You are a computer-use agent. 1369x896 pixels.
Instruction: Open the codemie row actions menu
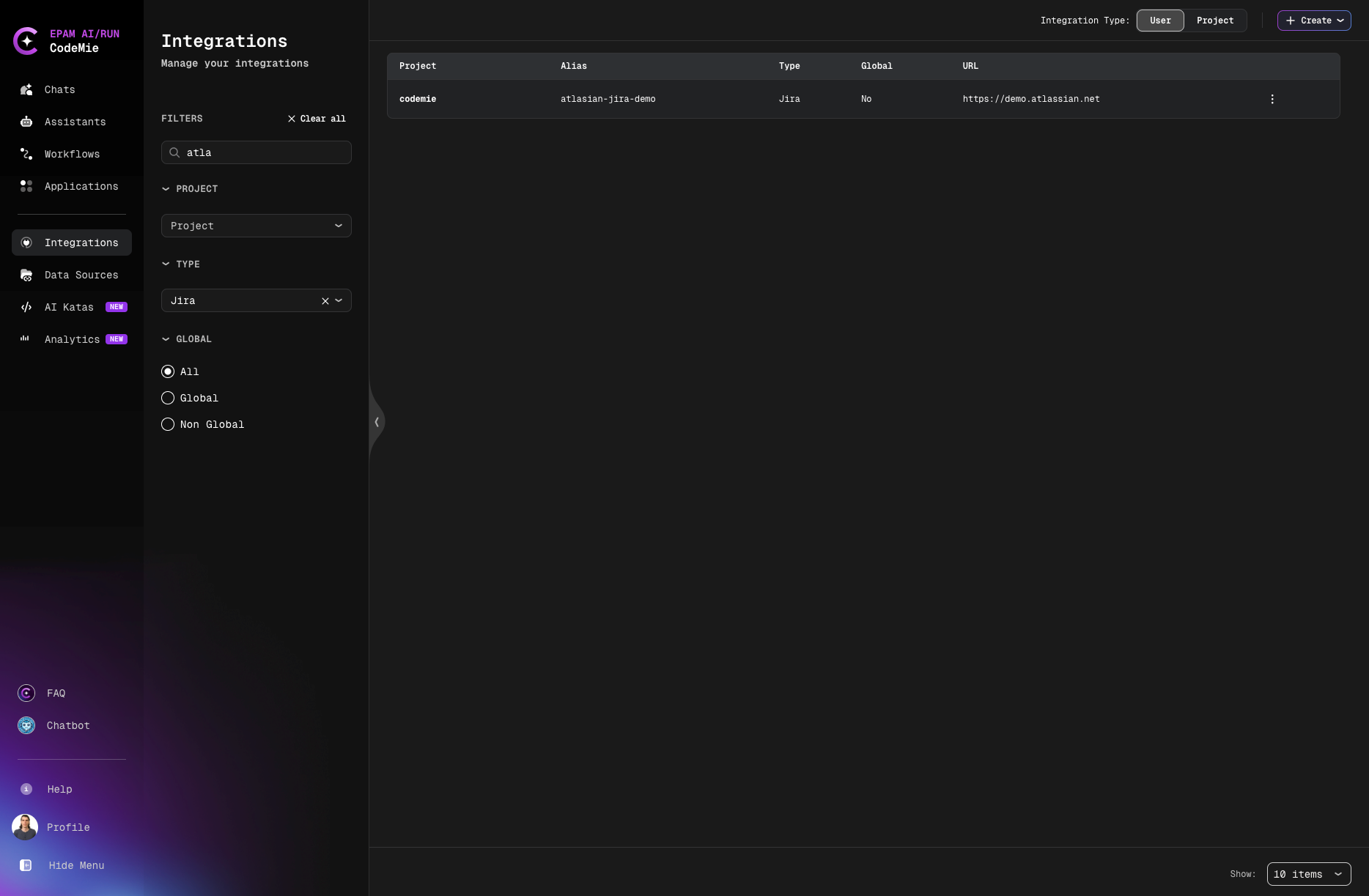[x=1272, y=99]
